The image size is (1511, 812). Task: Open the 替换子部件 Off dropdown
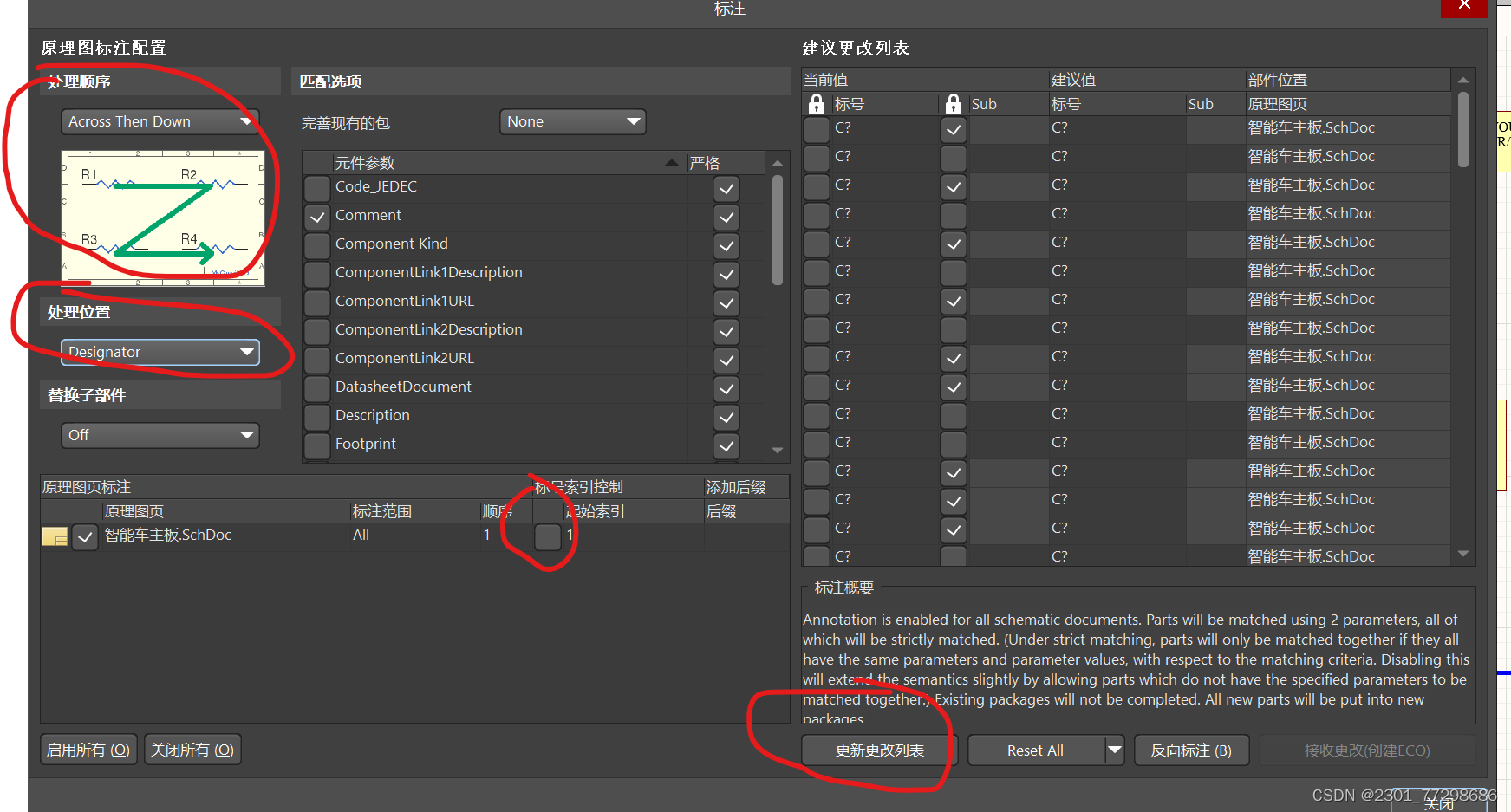pos(160,435)
